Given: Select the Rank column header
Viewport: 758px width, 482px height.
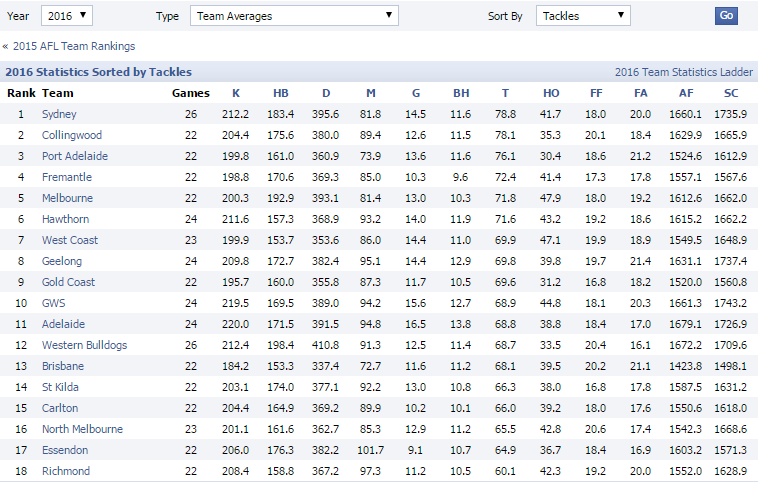Looking at the screenshot, I should click(x=21, y=93).
